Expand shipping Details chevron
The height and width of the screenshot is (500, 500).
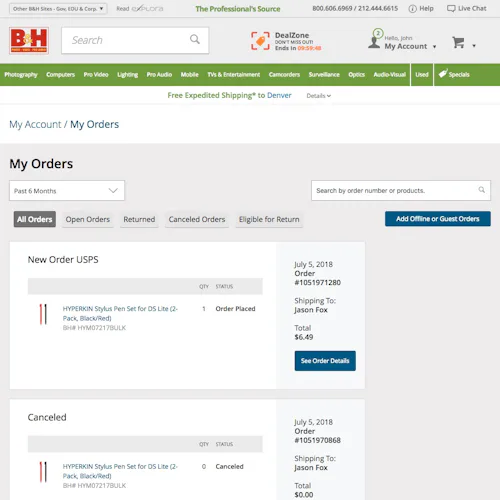click(329, 96)
